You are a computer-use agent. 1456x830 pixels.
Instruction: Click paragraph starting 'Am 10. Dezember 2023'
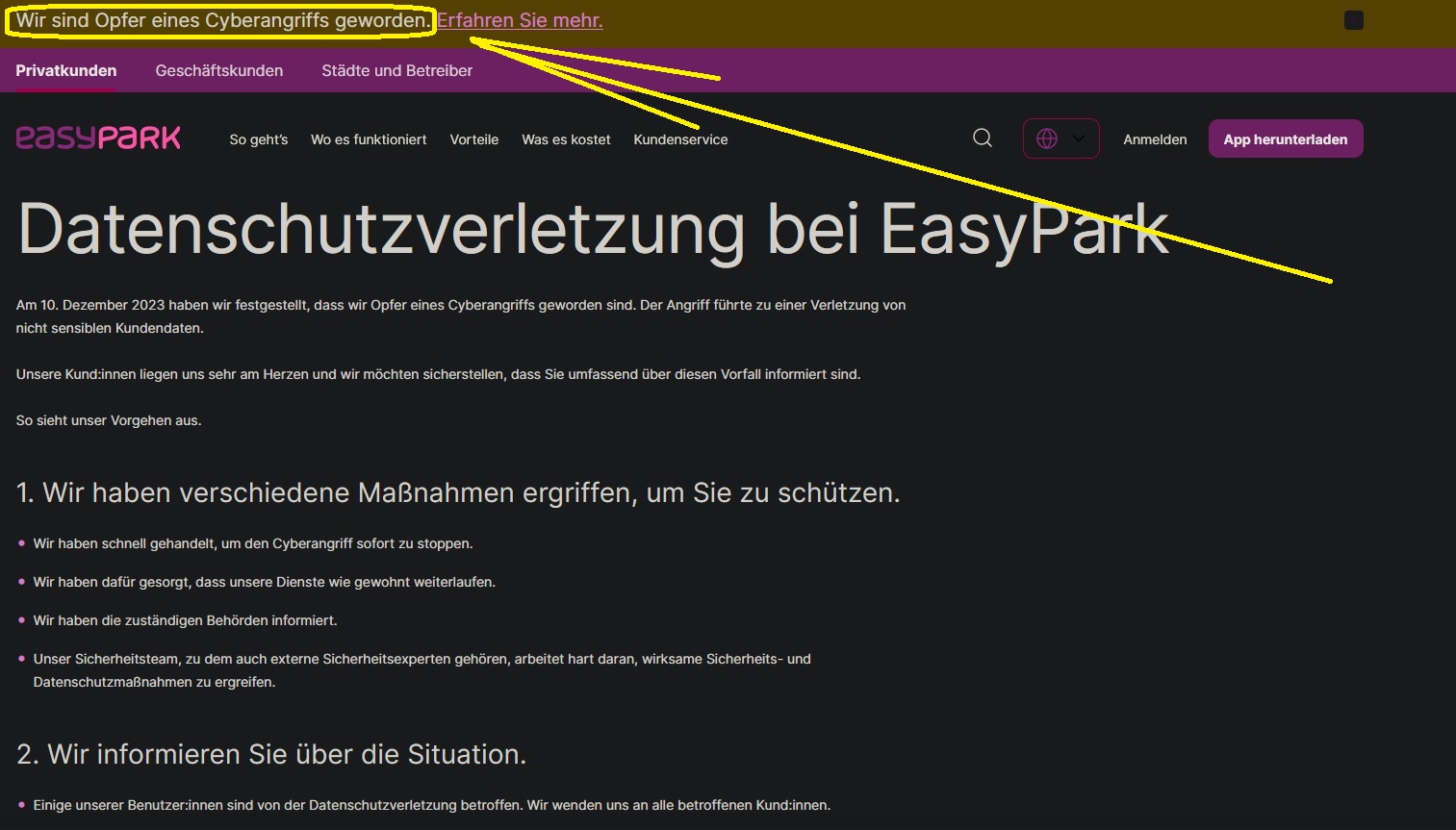click(461, 316)
